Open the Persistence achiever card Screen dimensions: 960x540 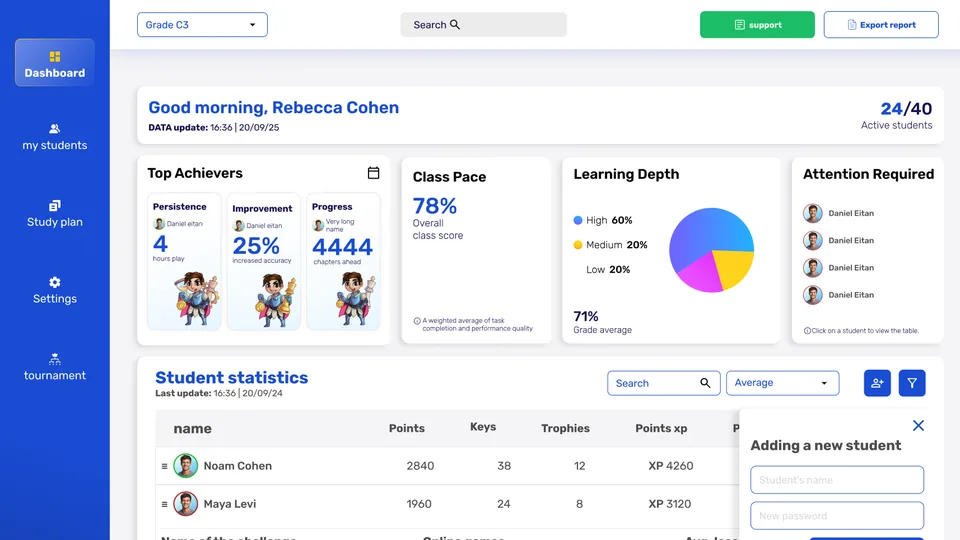[184, 261]
